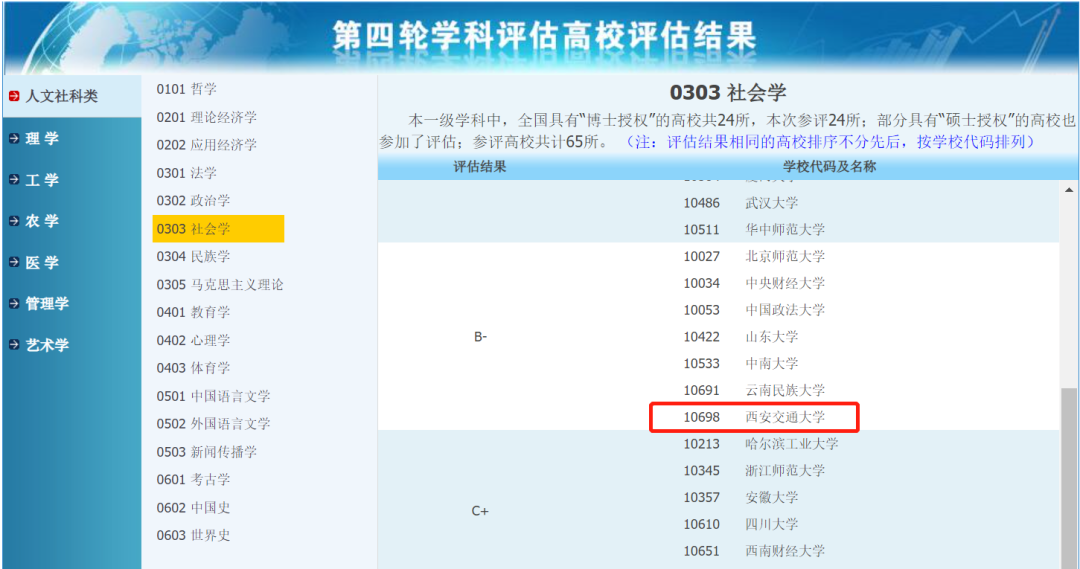The height and width of the screenshot is (569, 1080).
Task: Click row 10357 安徽大学
Action: (740, 497)
